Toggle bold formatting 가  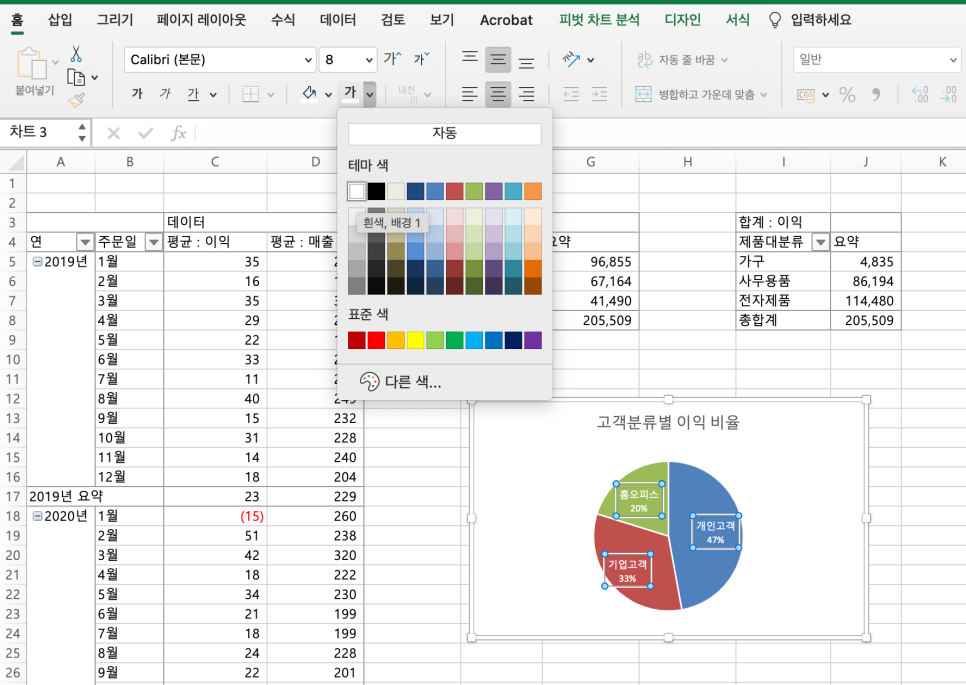tap(137, 94)
